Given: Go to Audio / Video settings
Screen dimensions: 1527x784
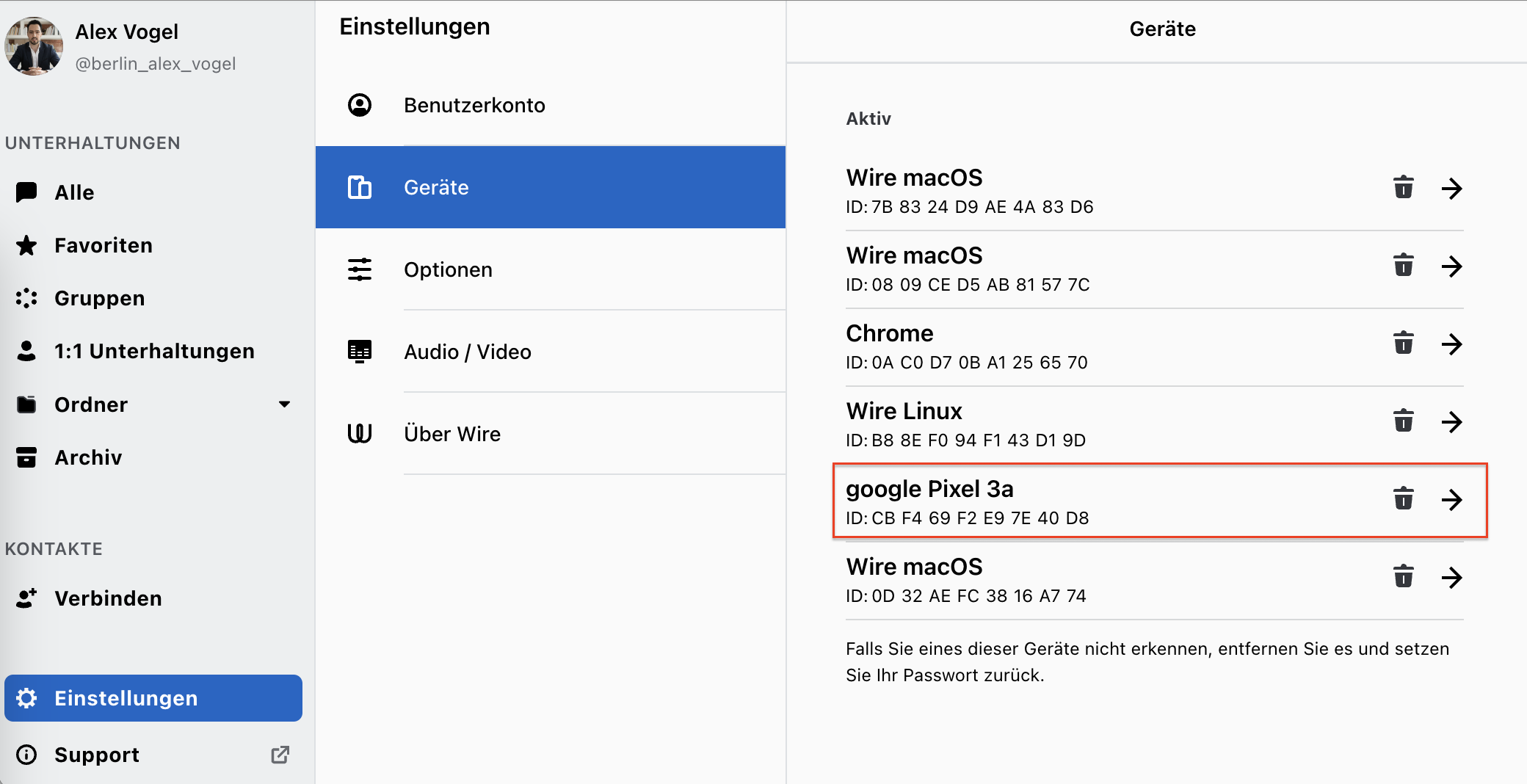Looking at the screenshot, I should click(551, 352).
